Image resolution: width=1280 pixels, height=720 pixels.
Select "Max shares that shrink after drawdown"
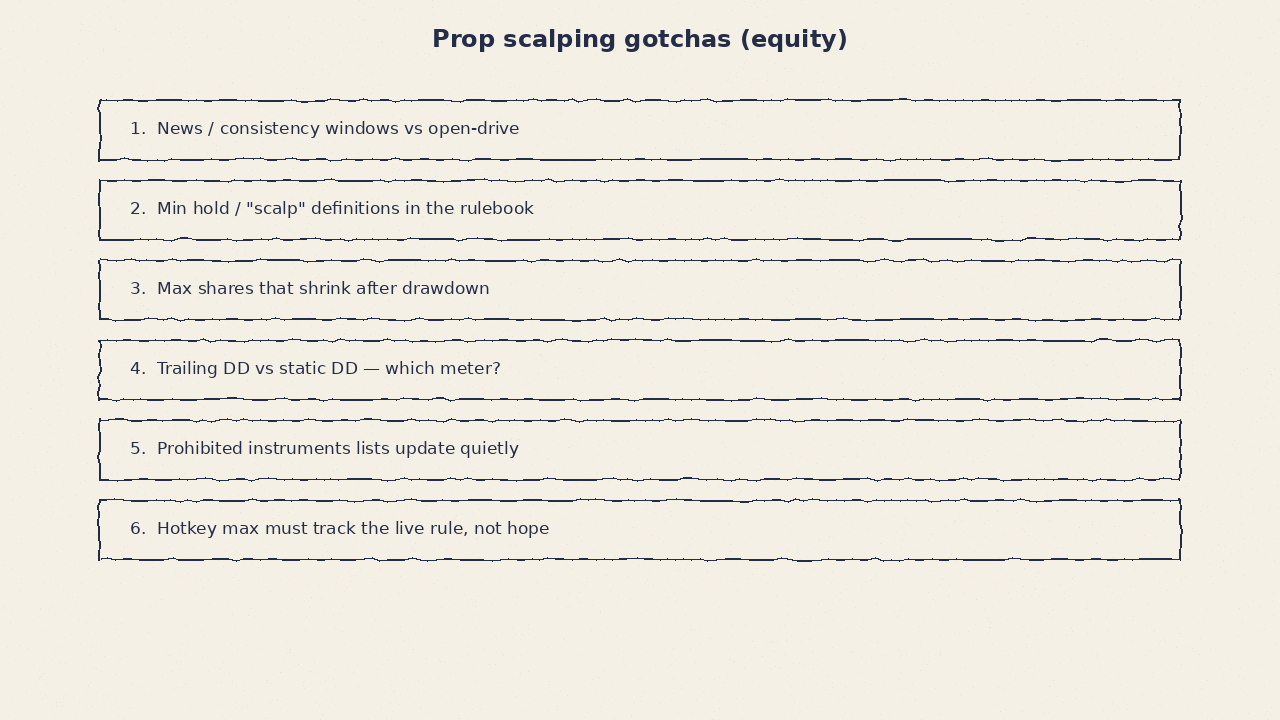point(640,290)
